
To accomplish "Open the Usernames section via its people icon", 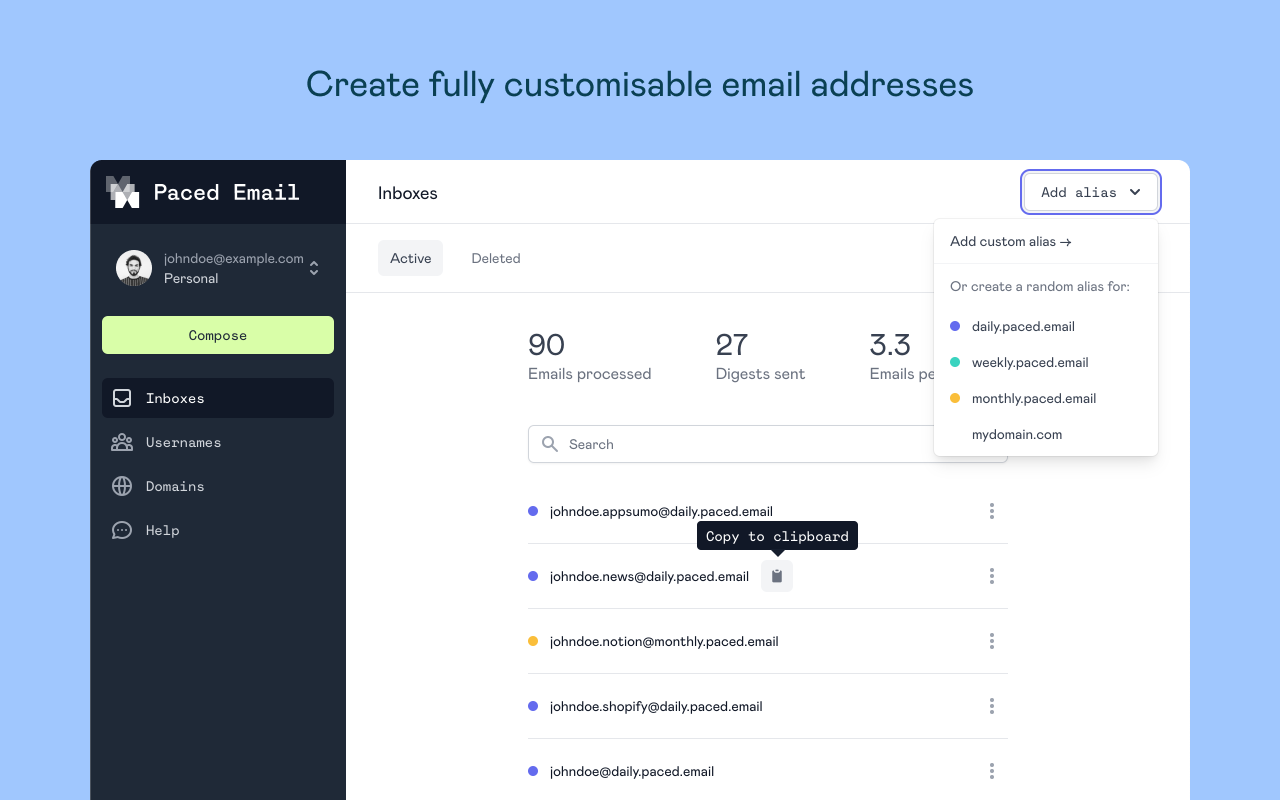I will (x=121, y=442).
